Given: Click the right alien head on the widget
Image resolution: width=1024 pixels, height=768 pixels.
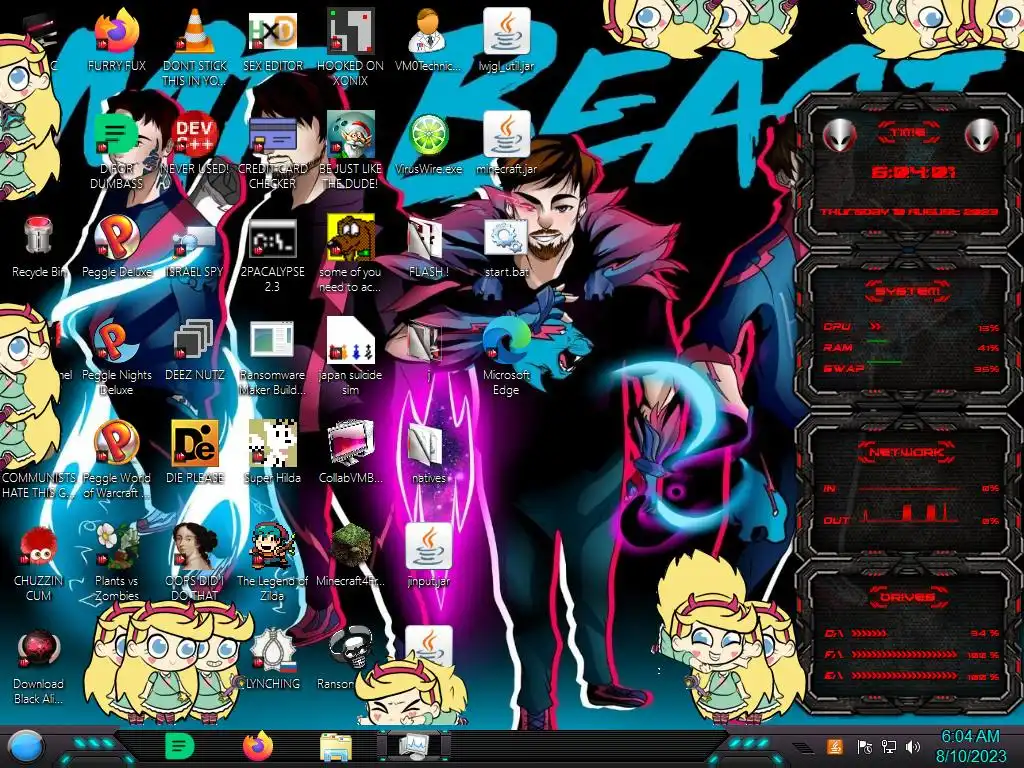Looking at the screenshot, I should click(981, 135).
